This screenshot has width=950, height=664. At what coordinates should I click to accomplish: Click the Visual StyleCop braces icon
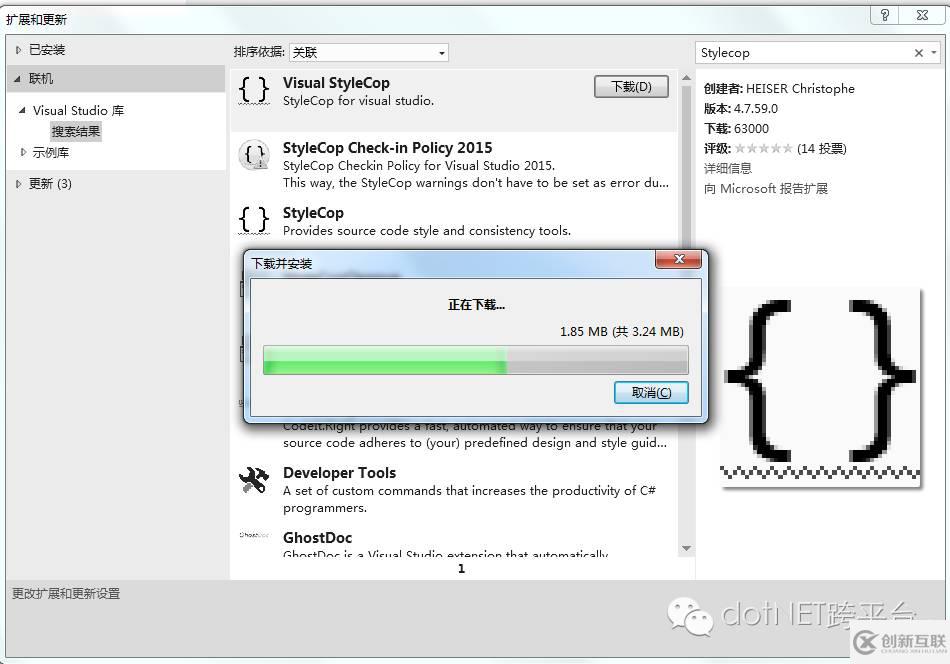(254, 90)
